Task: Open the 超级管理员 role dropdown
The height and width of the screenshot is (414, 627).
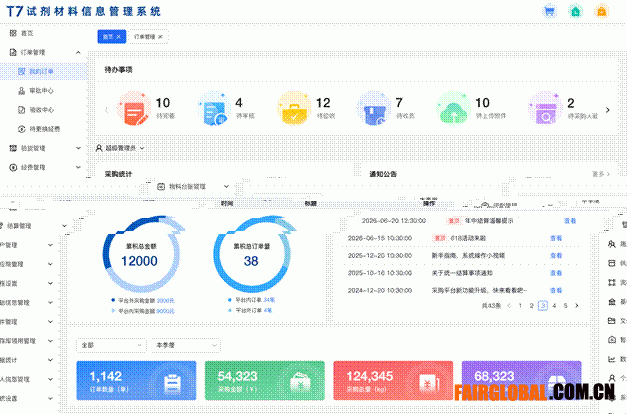Action: click(120, 148)
